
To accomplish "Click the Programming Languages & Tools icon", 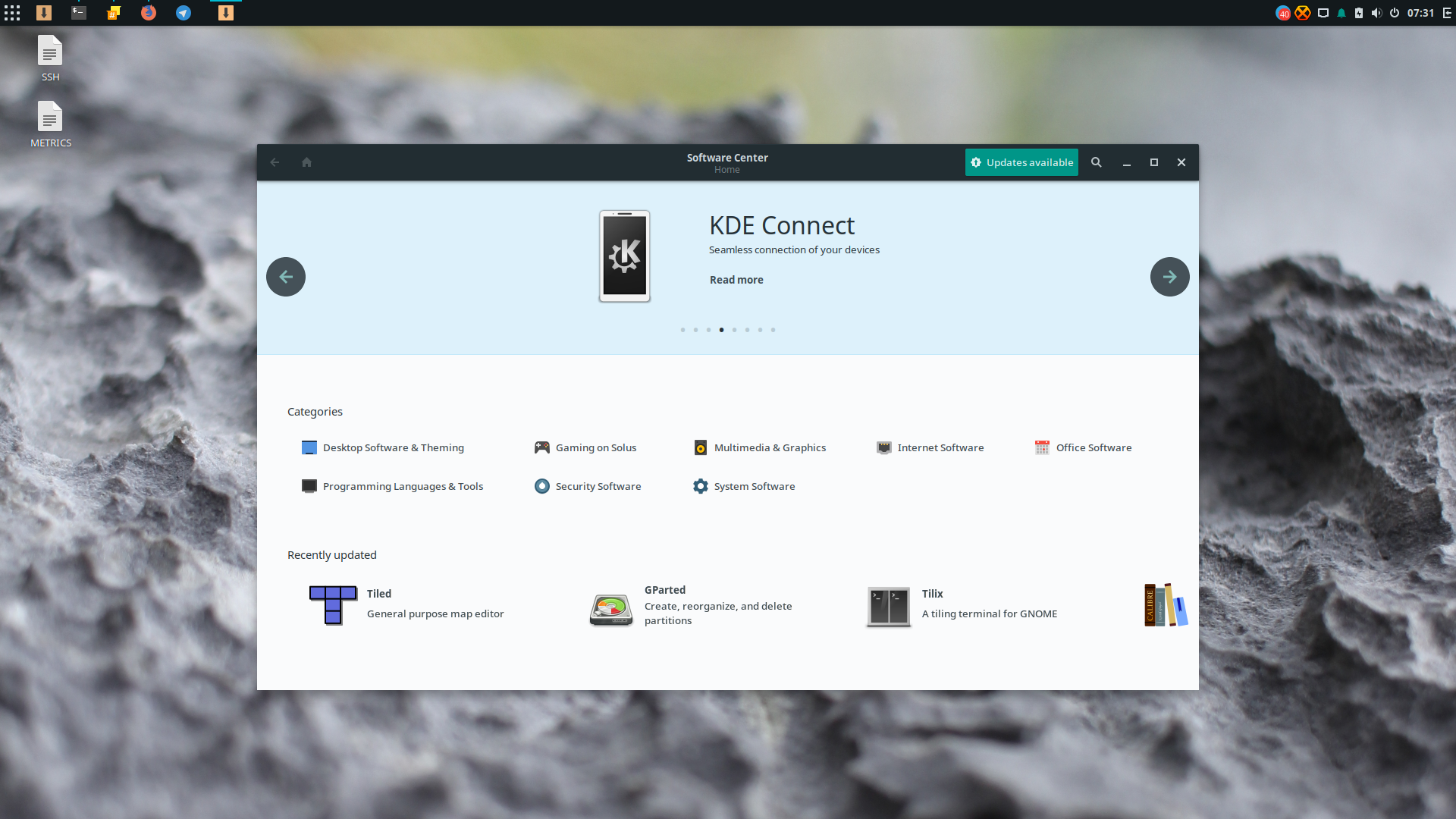I will [x=309, y=486].
